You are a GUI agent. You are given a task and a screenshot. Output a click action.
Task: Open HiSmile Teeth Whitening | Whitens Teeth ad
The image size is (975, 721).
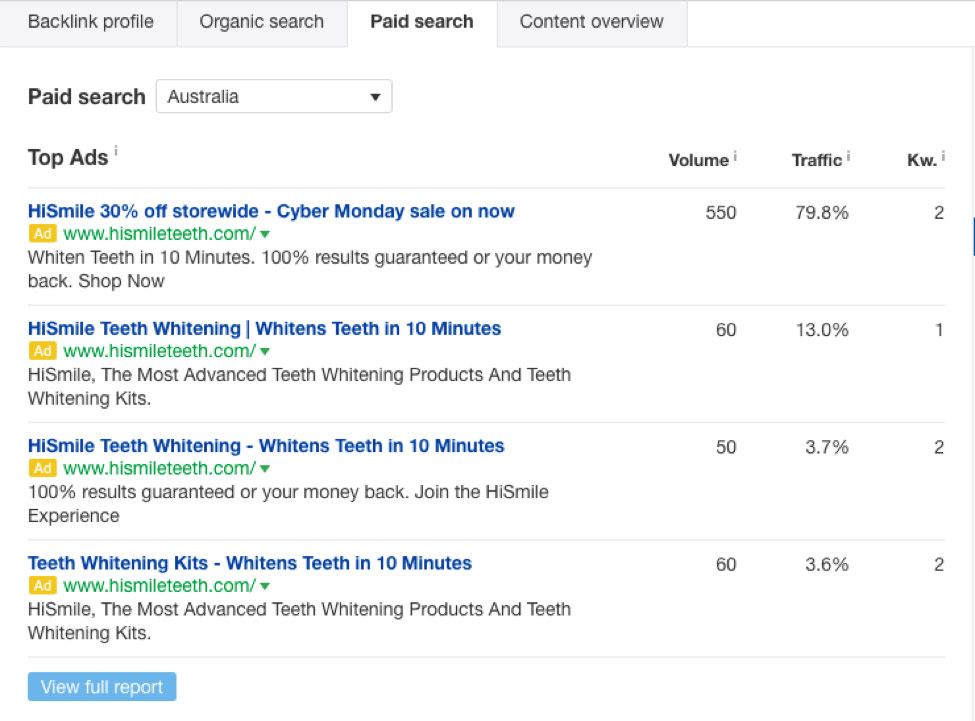click(x=264, y=328)
